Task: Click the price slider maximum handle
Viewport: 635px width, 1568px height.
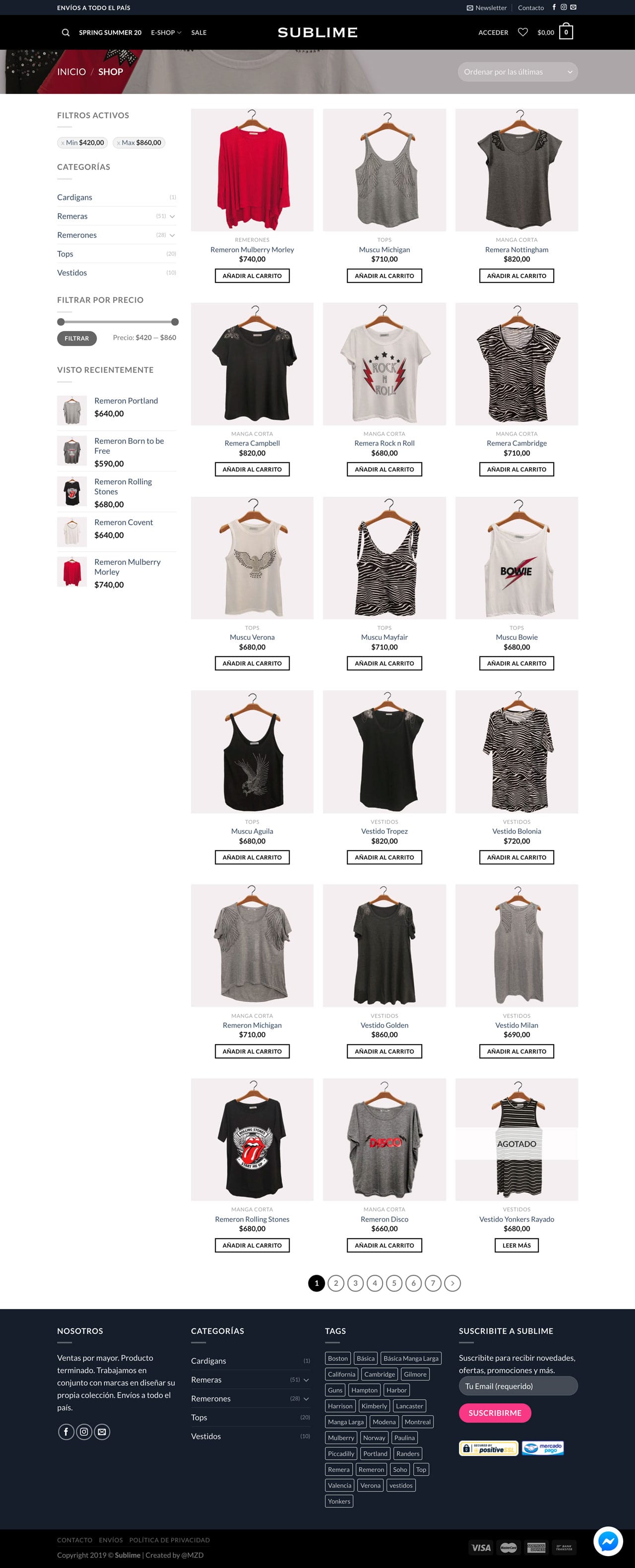Action: tap(175, 322)
